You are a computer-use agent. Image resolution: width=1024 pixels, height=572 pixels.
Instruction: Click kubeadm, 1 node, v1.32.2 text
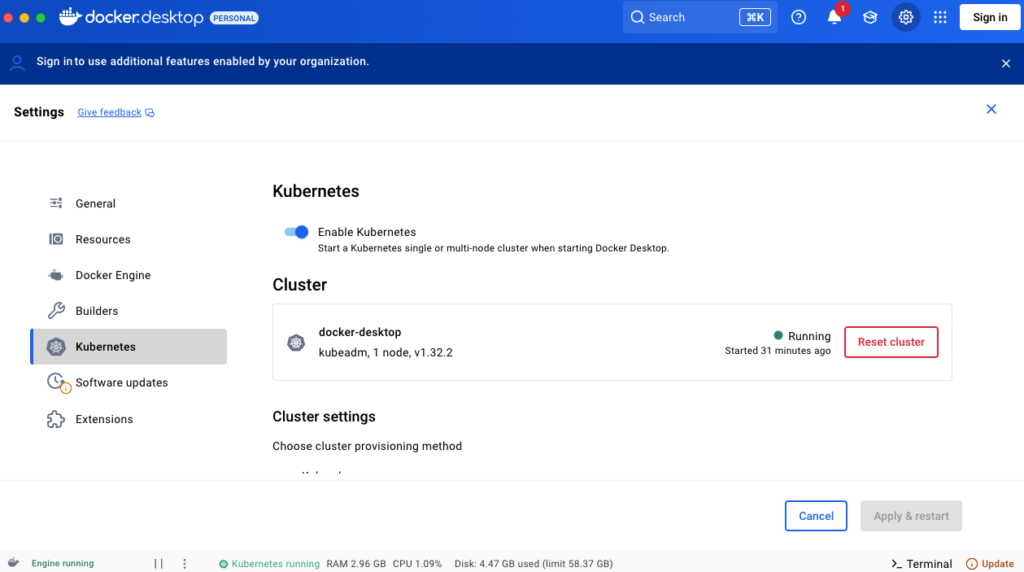point(385,353)
